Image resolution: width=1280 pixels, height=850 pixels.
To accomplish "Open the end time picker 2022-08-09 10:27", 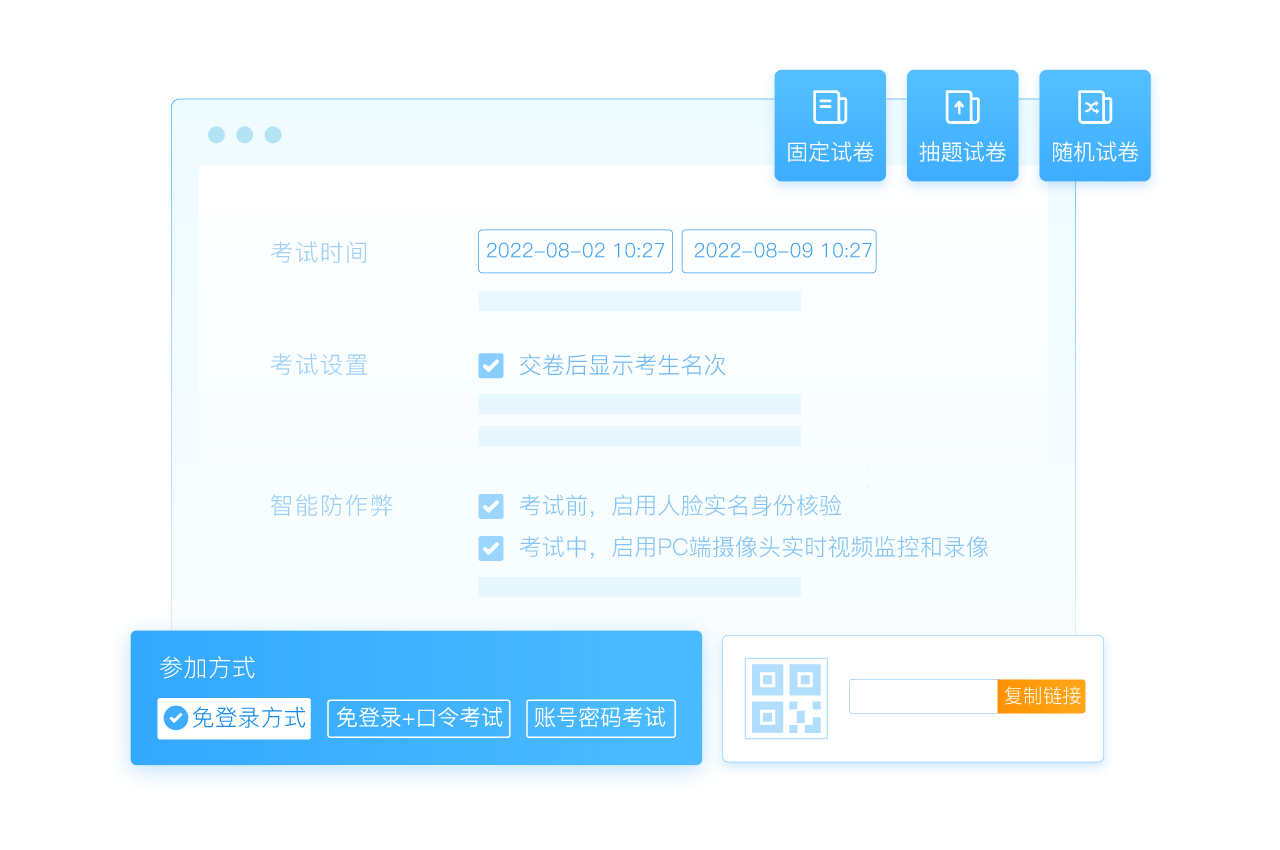I will point(779,251).
